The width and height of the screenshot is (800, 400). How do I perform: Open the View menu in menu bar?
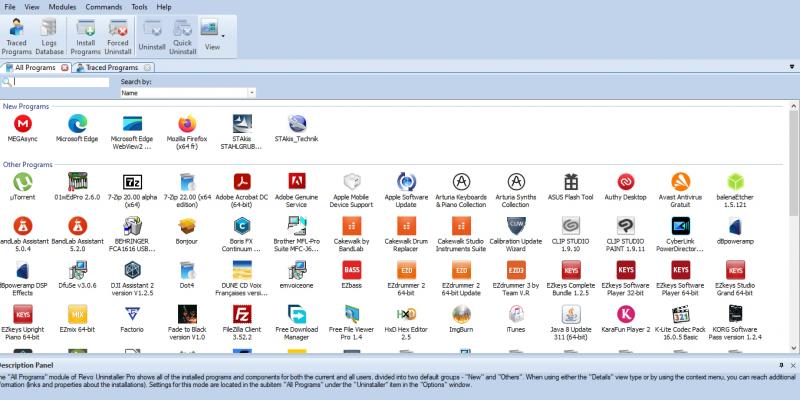click(32, 7)
